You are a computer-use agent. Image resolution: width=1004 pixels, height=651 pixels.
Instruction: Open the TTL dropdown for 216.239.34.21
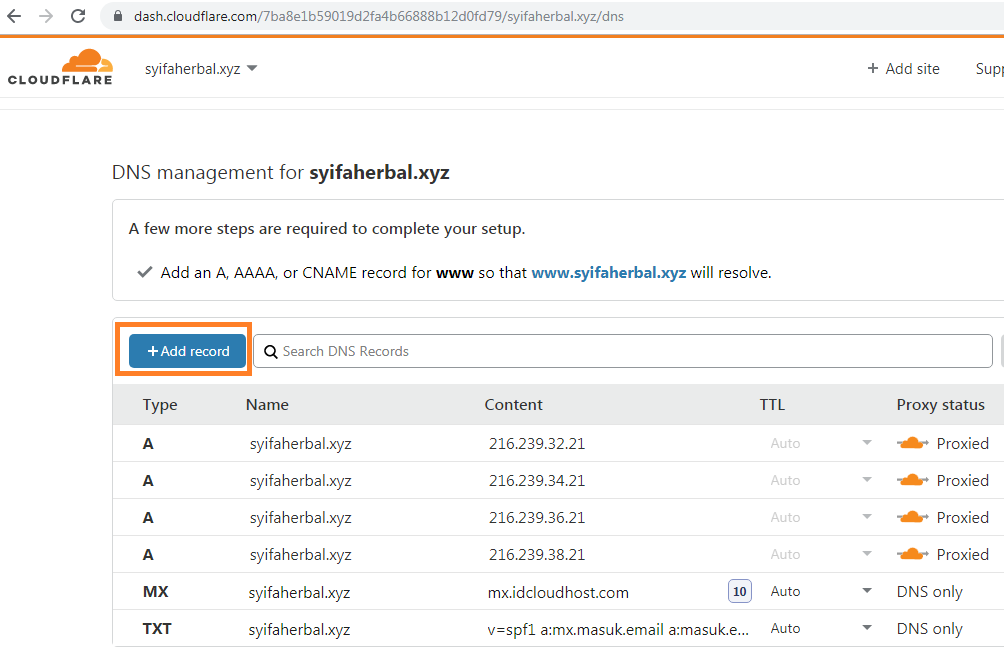coord(867,480)
